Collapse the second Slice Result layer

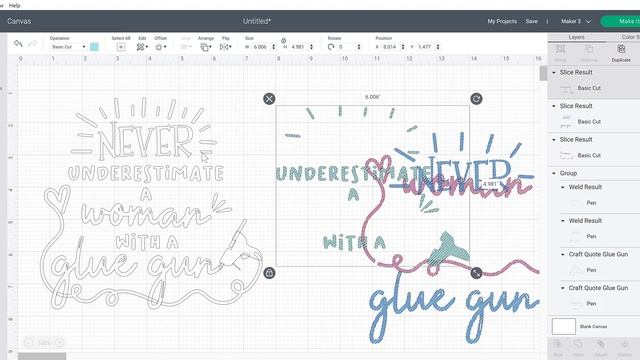pyautogui.click(x=554, y=106)
